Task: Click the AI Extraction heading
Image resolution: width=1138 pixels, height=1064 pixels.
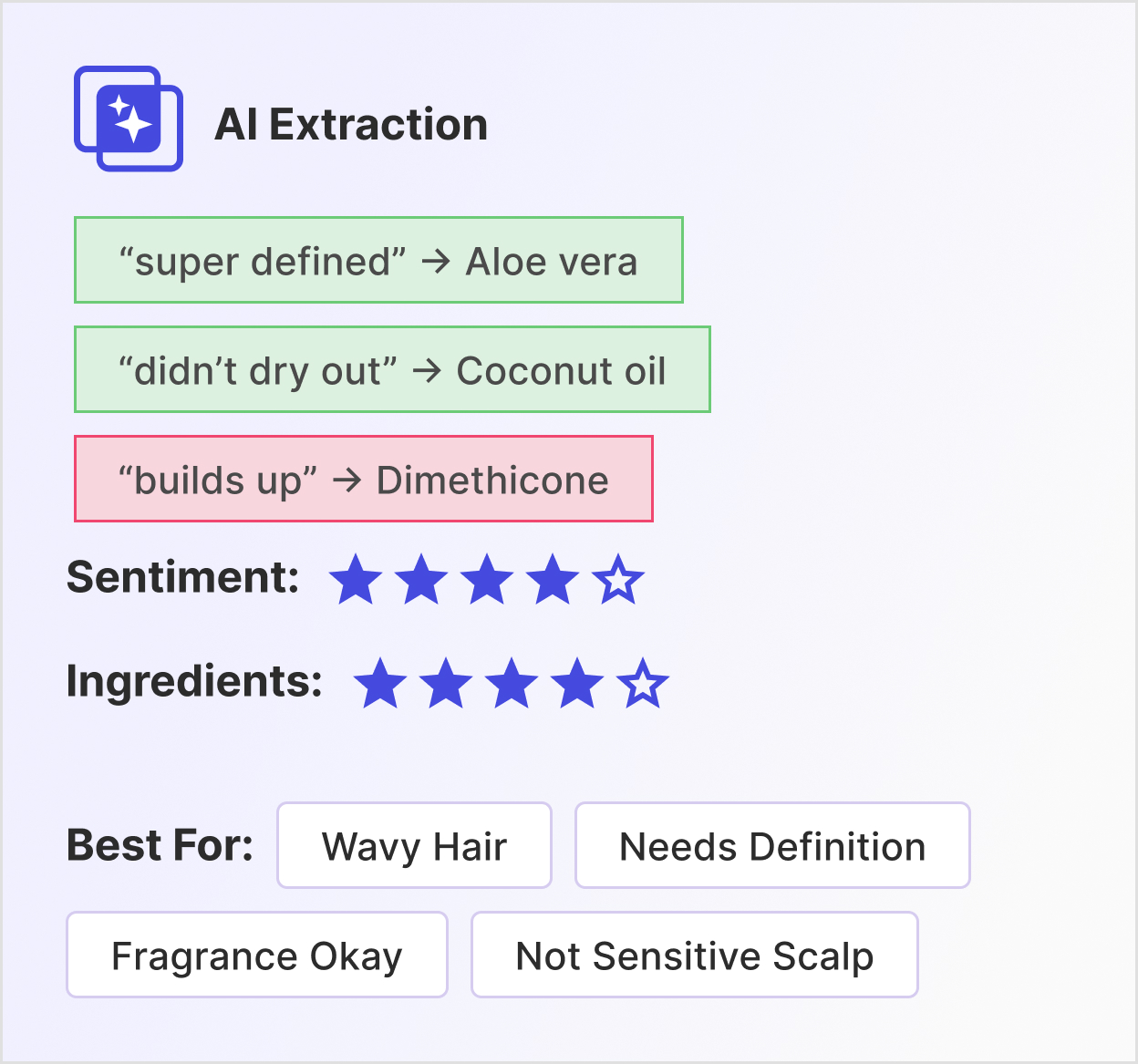Action: click(x=351, y=124)
